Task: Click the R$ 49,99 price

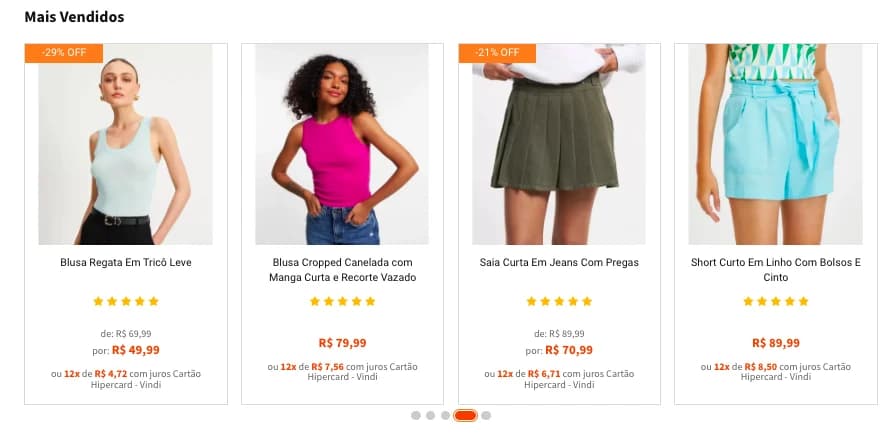Action: (136, 350)
